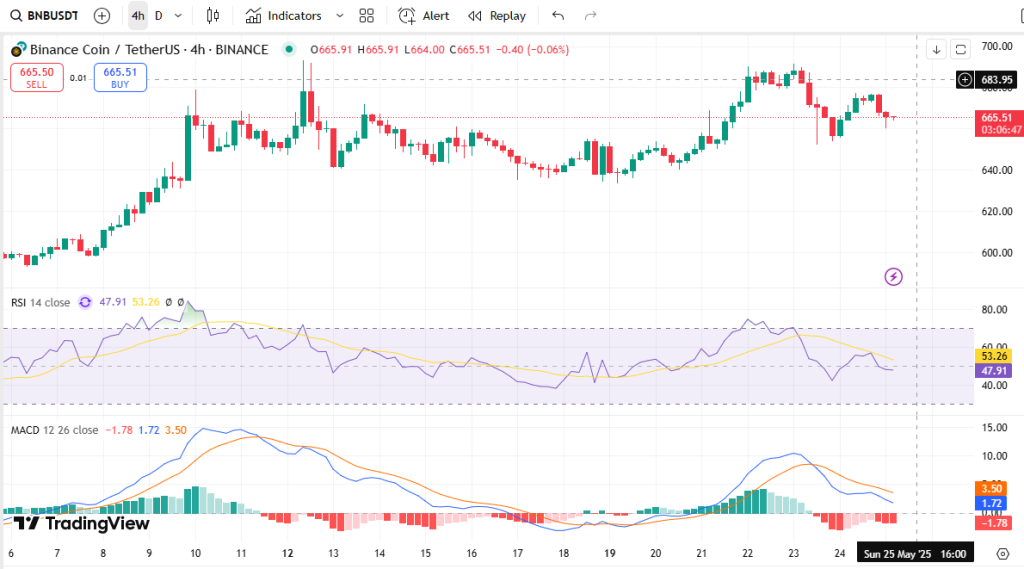Open time axis settings gear icon

click(1003, 554)
